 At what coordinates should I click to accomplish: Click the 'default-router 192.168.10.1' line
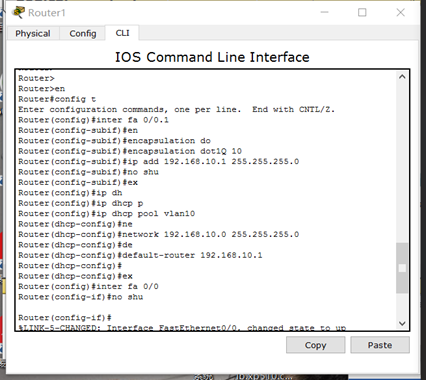click(140, 255)
